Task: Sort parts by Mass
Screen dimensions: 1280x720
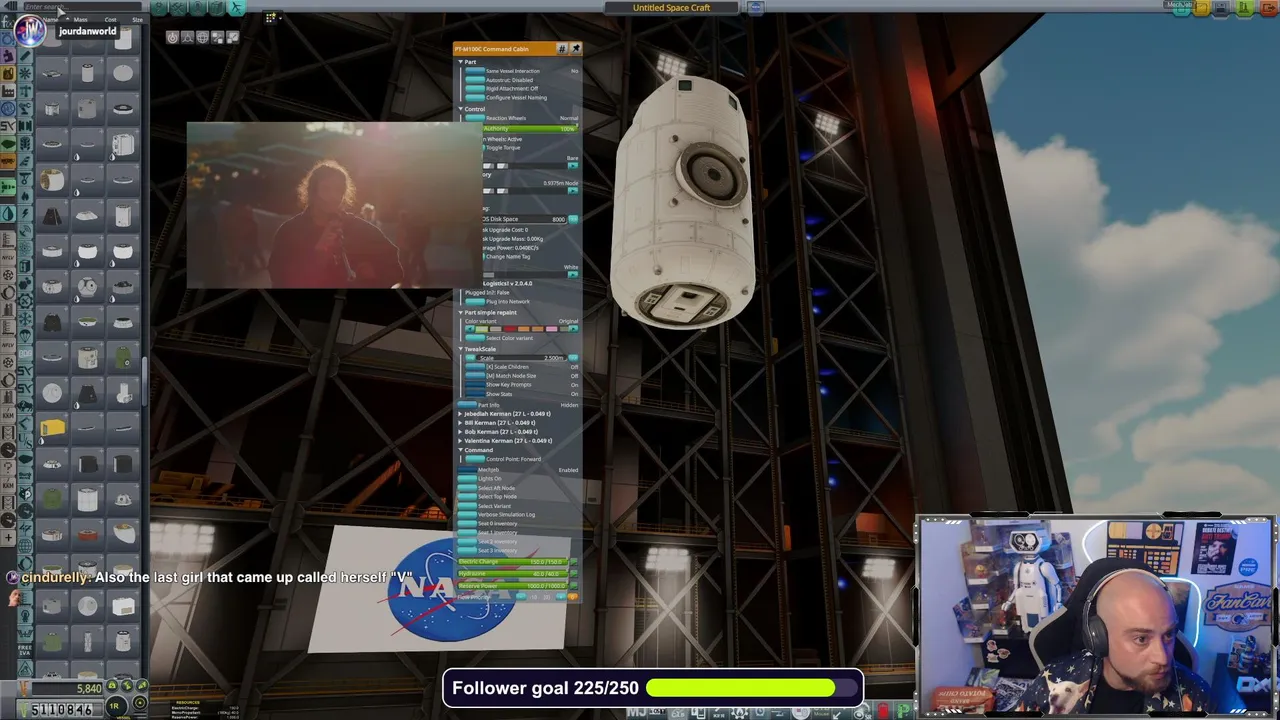Action: coord(80,20)
